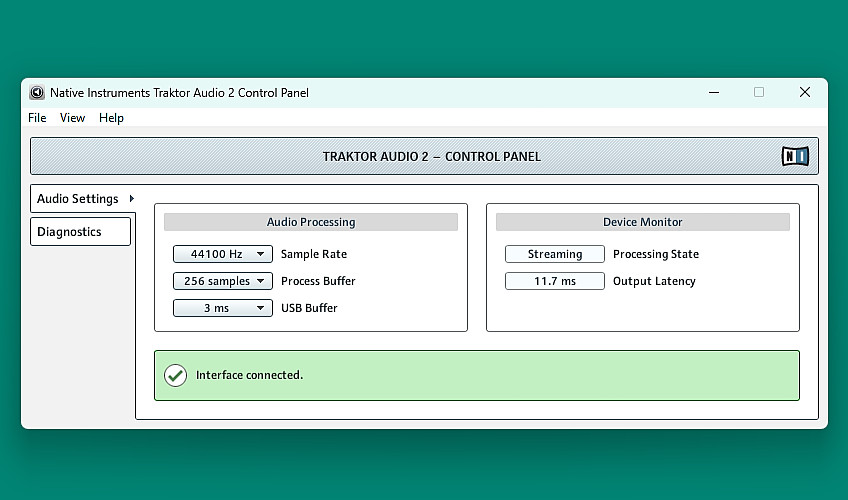
Task: Open the View menu
Action: (x=72, y=118)
